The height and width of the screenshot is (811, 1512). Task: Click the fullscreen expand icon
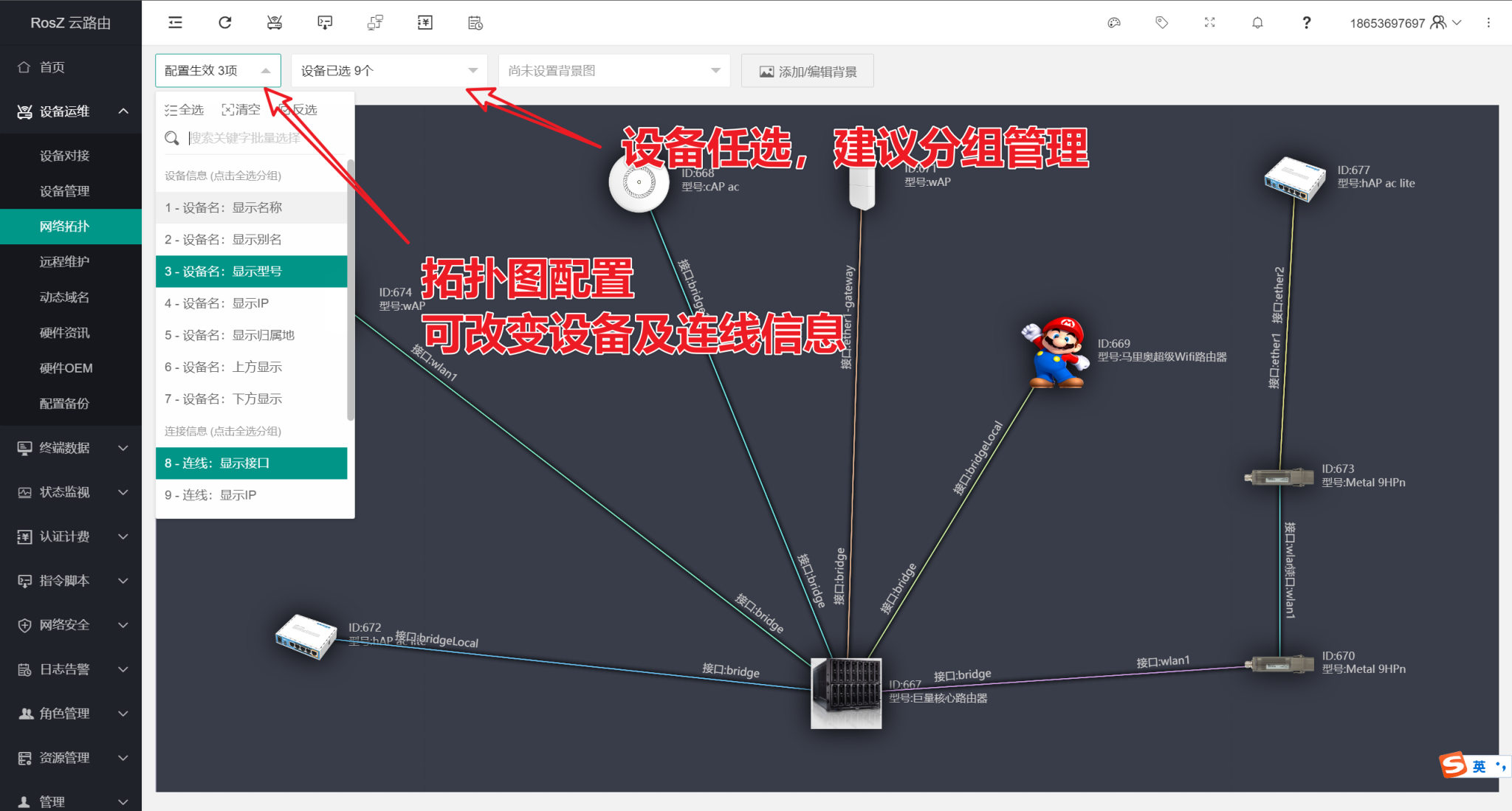(x=1210, y=22)
